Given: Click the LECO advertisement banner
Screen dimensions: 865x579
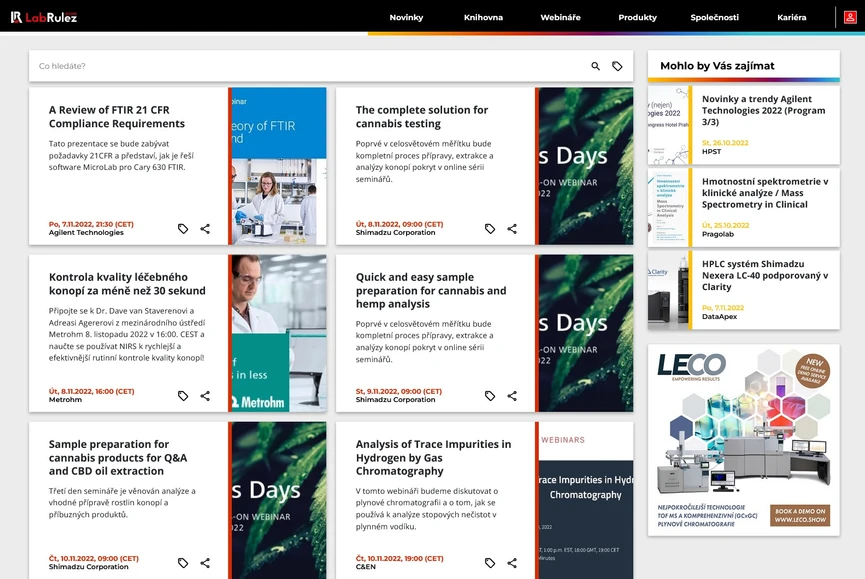Looking at the screenshot, I should click(744, 440).
